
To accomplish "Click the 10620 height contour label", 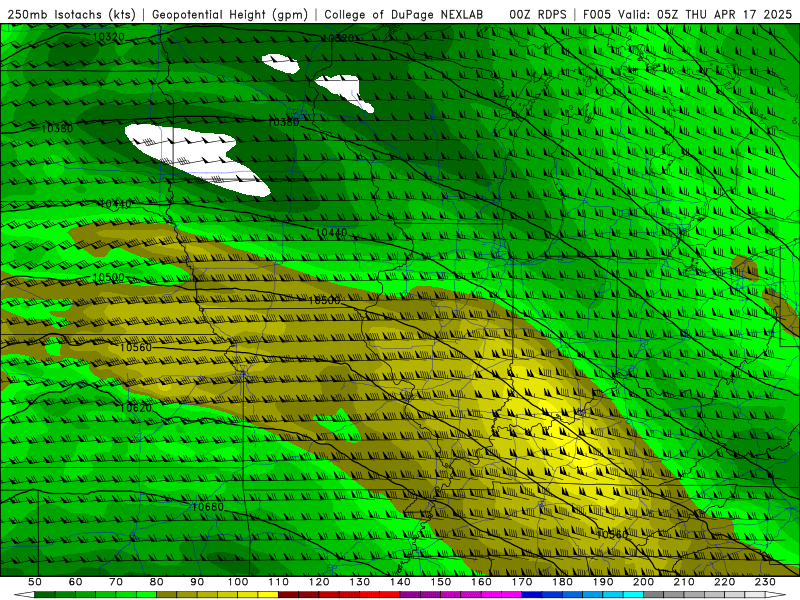I will click(136, 408).
